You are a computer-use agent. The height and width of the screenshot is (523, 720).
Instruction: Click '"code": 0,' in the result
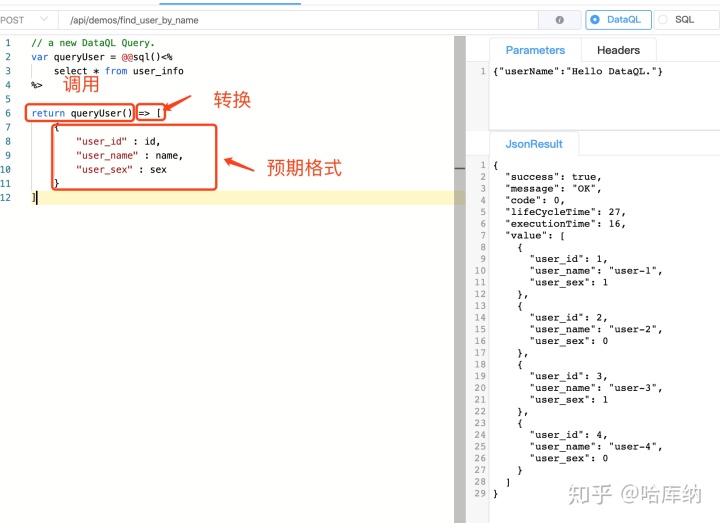coord(535,200)
